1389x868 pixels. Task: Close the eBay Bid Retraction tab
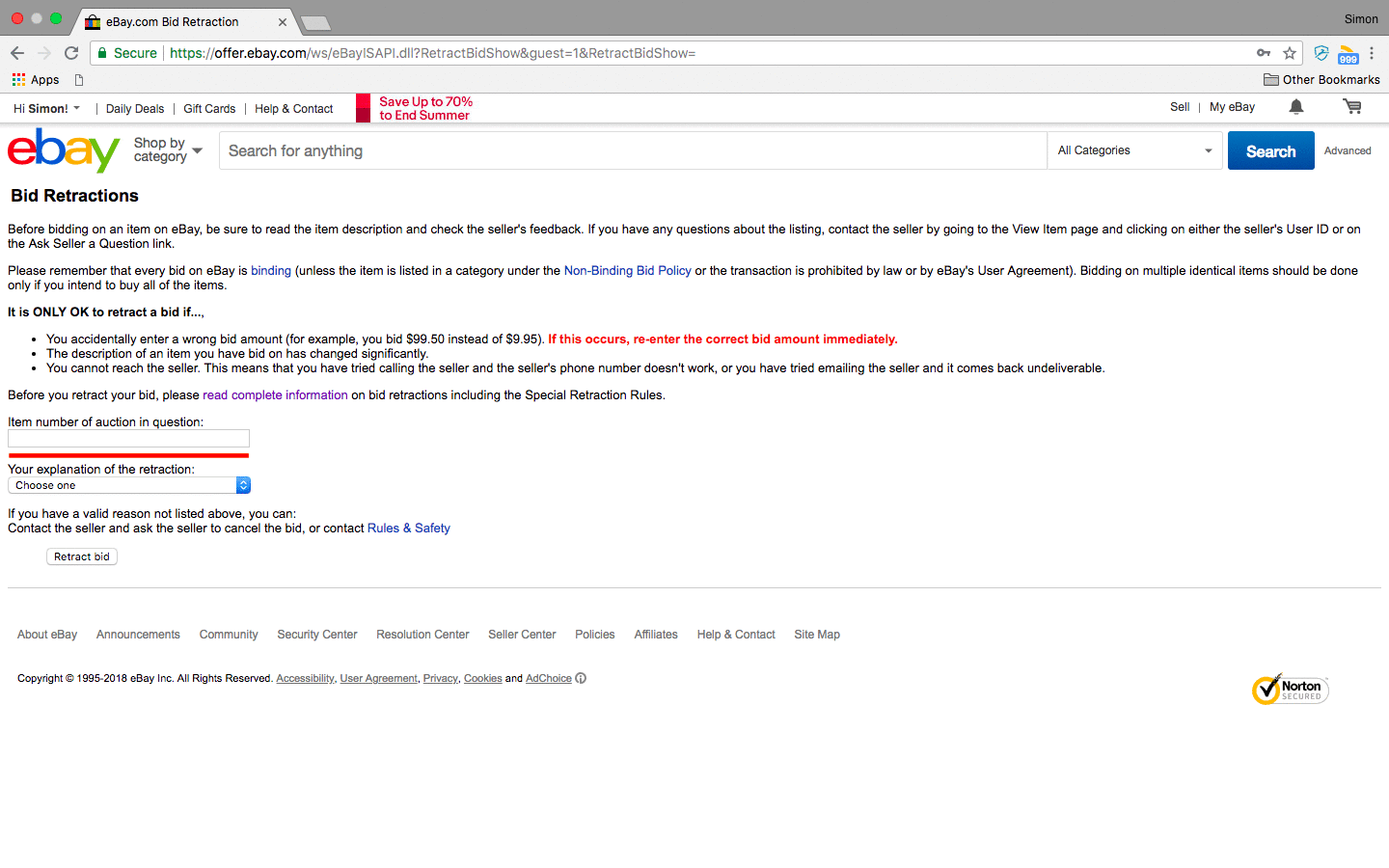coord(283,21)
